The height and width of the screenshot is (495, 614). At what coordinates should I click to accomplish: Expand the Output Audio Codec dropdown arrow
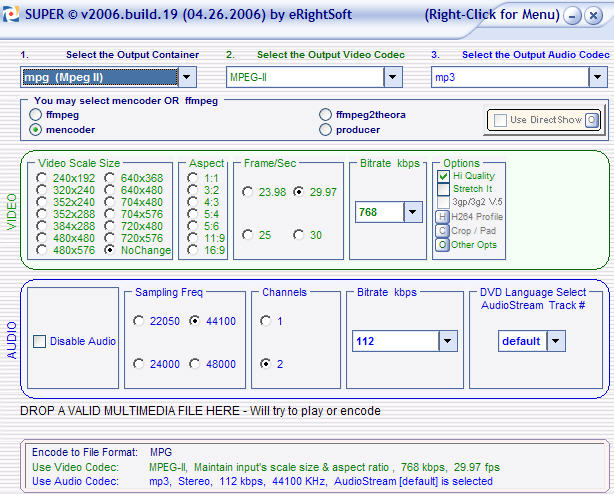tap(598, 77)
